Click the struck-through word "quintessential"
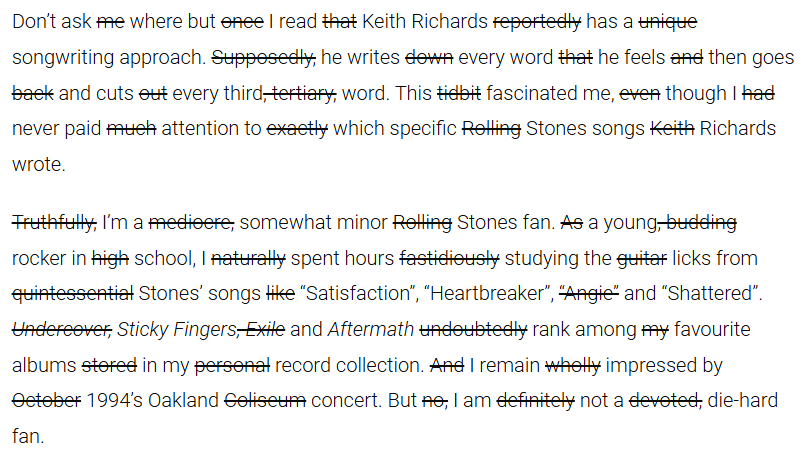The image size is (810, 464). click(x=73, y=294)
